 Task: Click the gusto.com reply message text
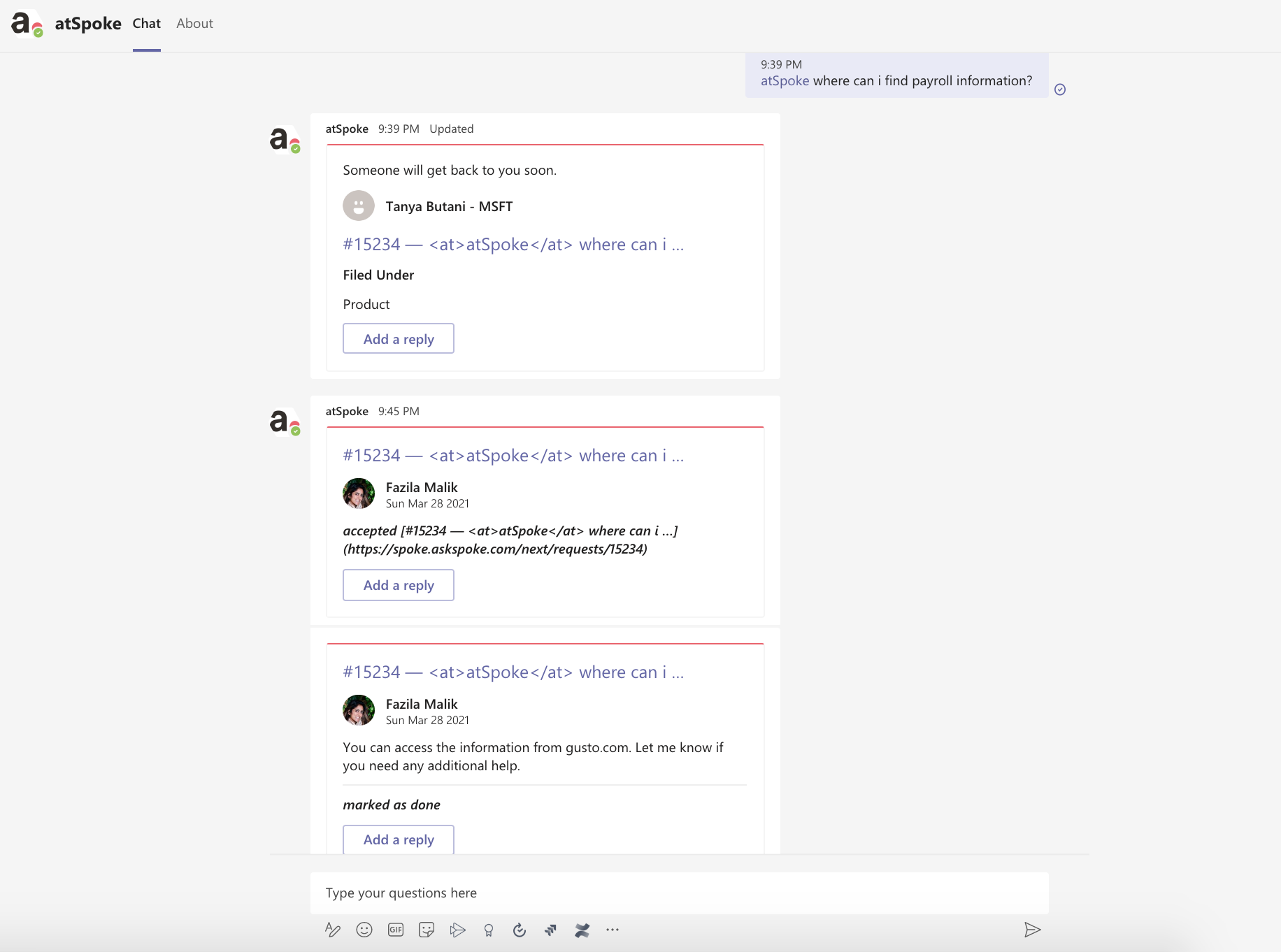point(533,756)
